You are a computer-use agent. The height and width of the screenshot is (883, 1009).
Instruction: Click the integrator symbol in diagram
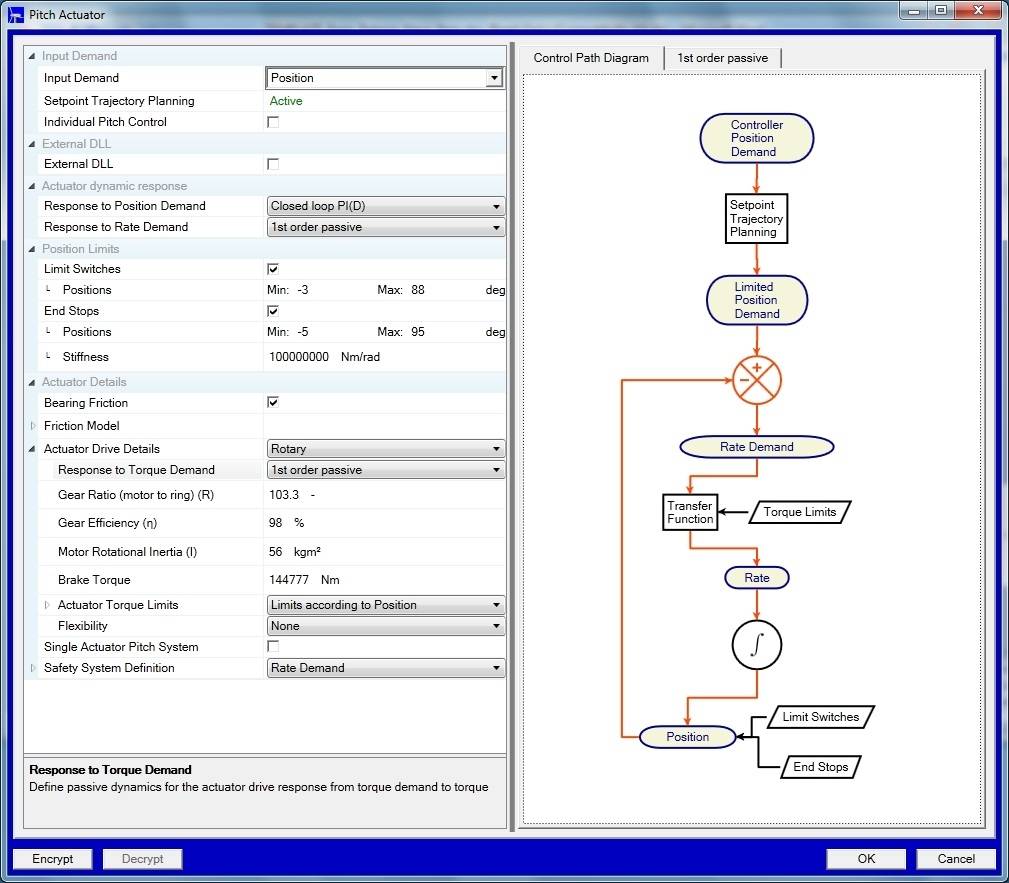pyautogui.click(x=757, y=646)
